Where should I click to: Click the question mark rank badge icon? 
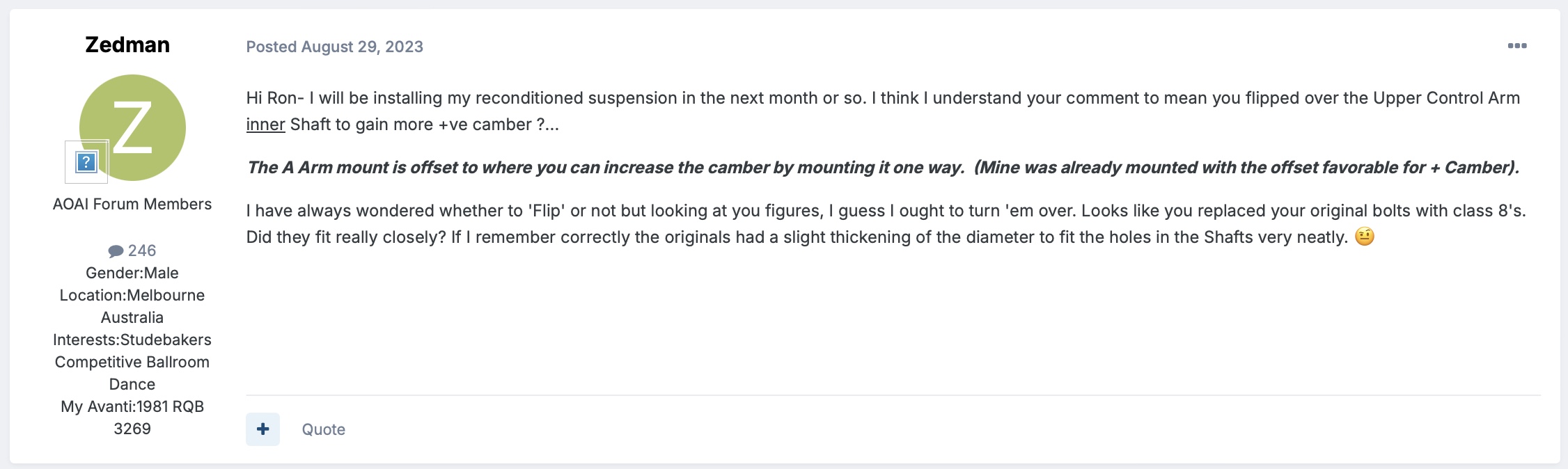tap(86, 162)
